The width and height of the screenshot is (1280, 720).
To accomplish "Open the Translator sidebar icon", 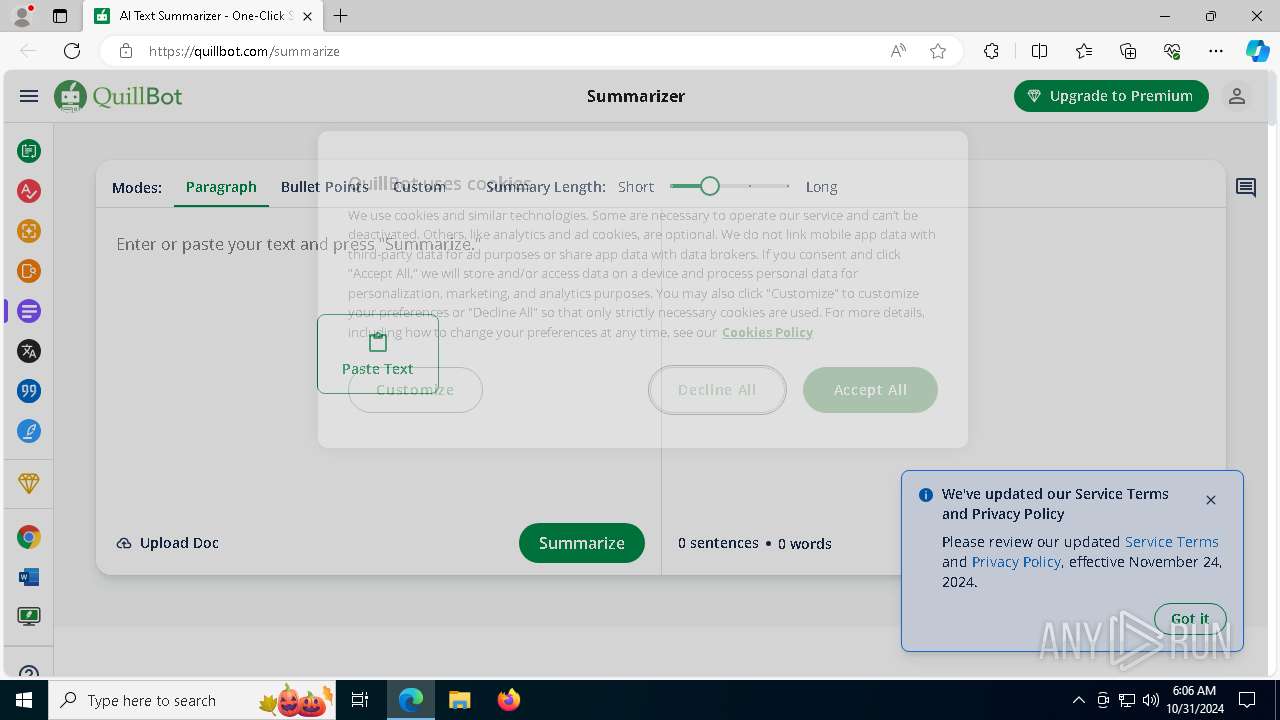I will click(x=29, y=351).
